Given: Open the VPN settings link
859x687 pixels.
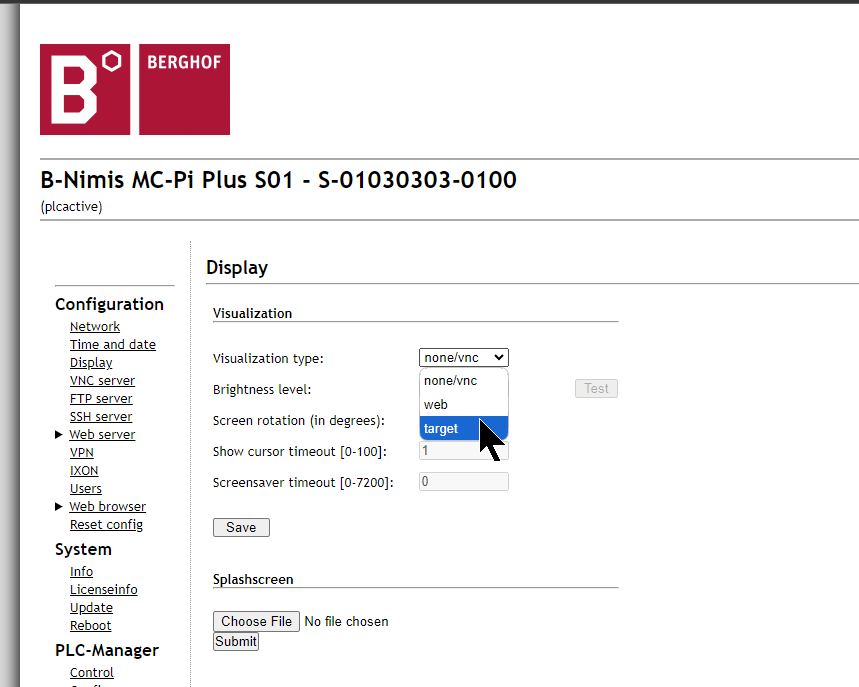Looking at the screenshot, I should pyautogui.click(x=82, y=453).
